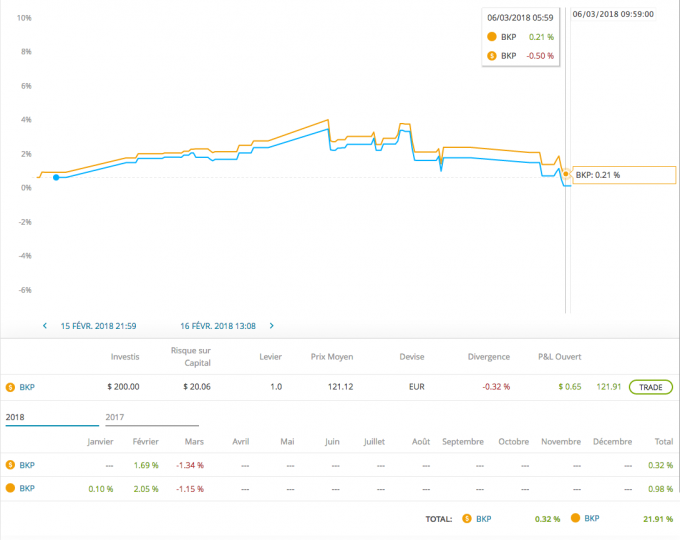Click the 2.05 % February value

point(146,489)
